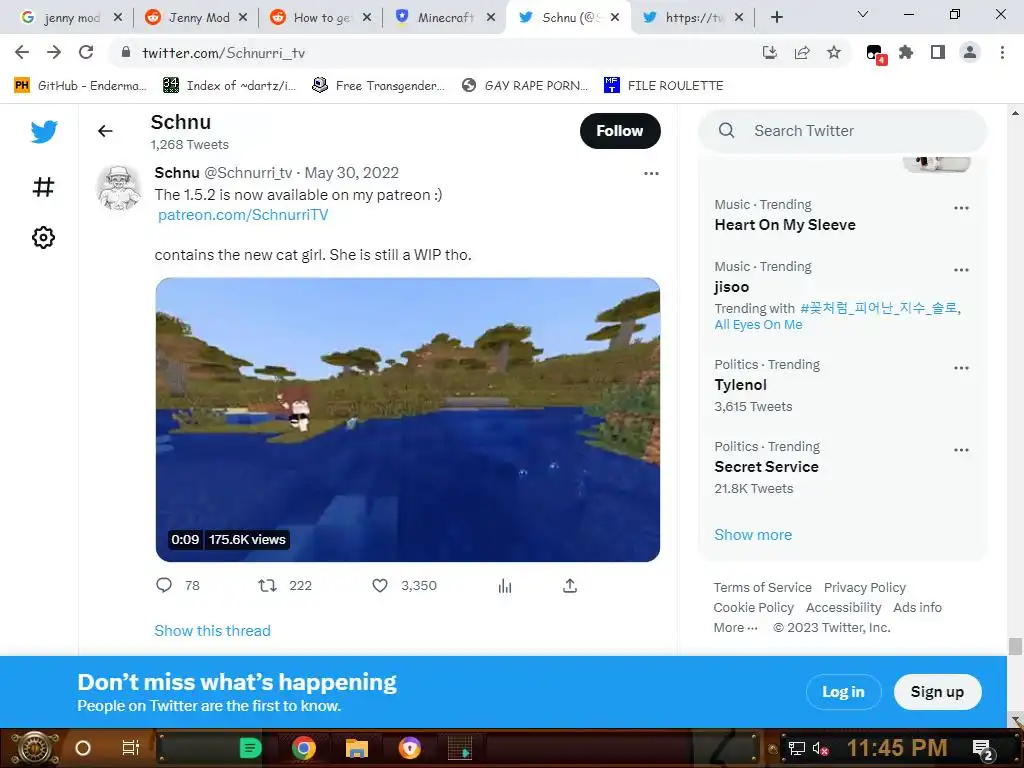Open a new browser tab
Viewport: 1024px width, 768px height.
coord(776,17)
